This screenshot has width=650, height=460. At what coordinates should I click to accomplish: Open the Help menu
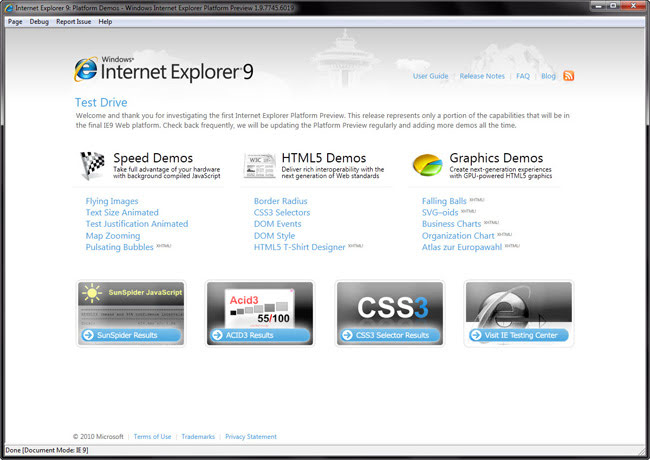[105, 21]
